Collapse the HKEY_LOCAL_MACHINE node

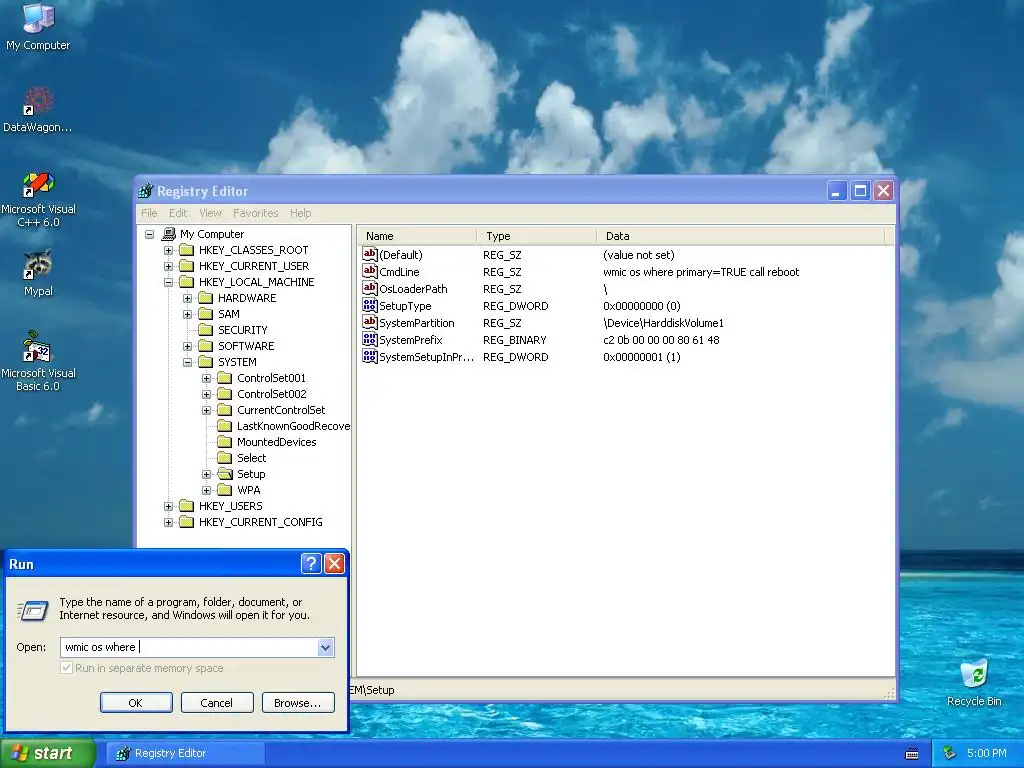pos(168,282)
